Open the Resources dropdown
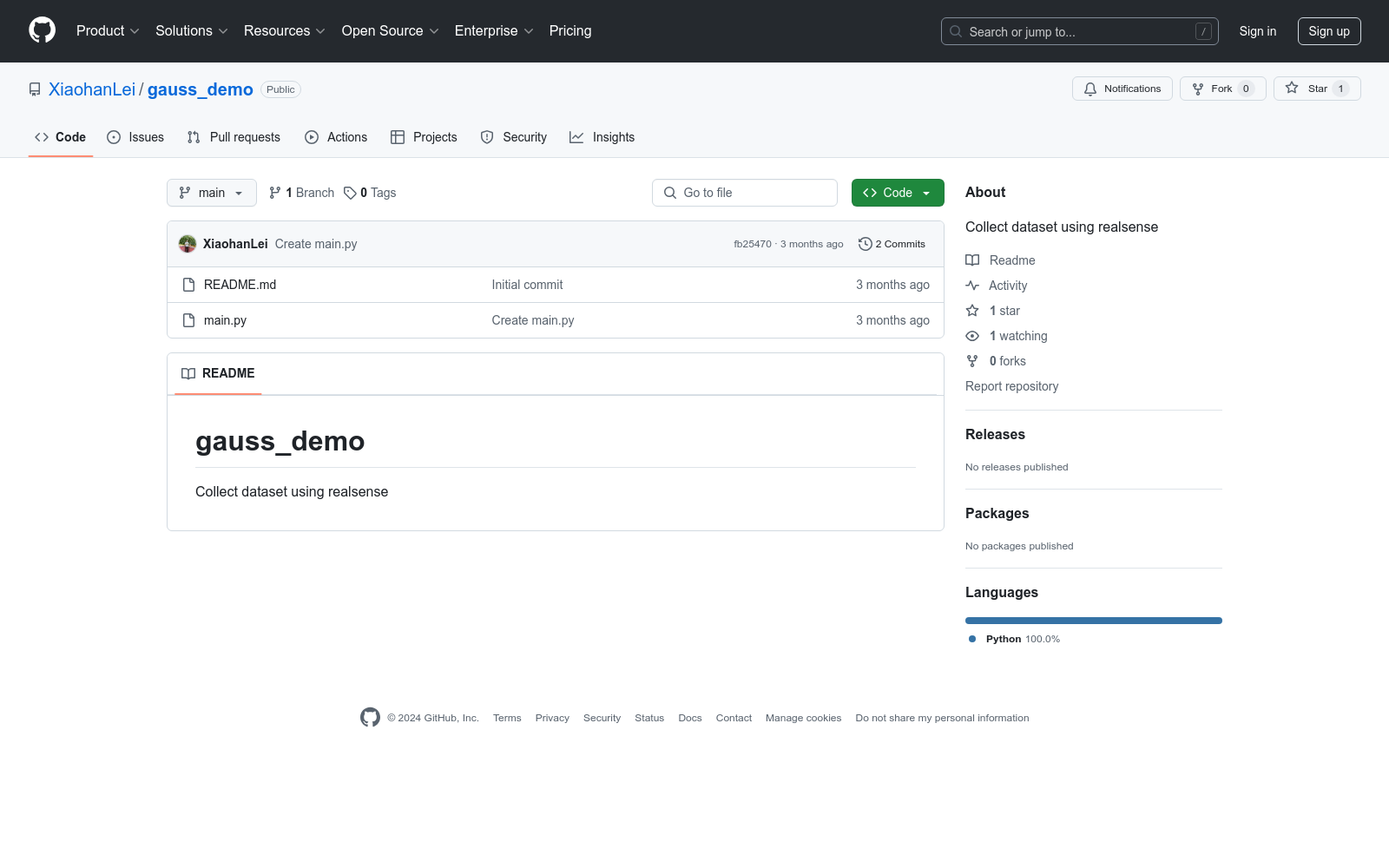 tap(285, 31)
